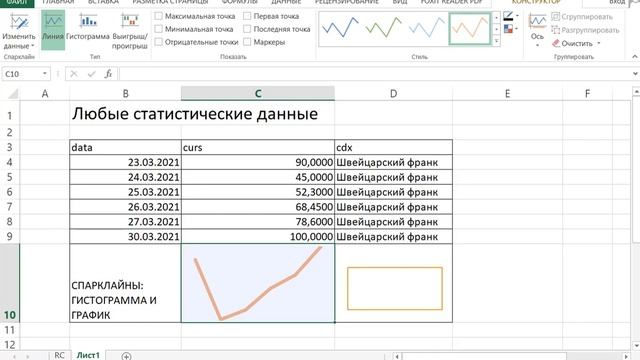Click the Name Box showing C10
Image resolution: width=640 pixels, height=360 pixels.
(x=21, y=74)
